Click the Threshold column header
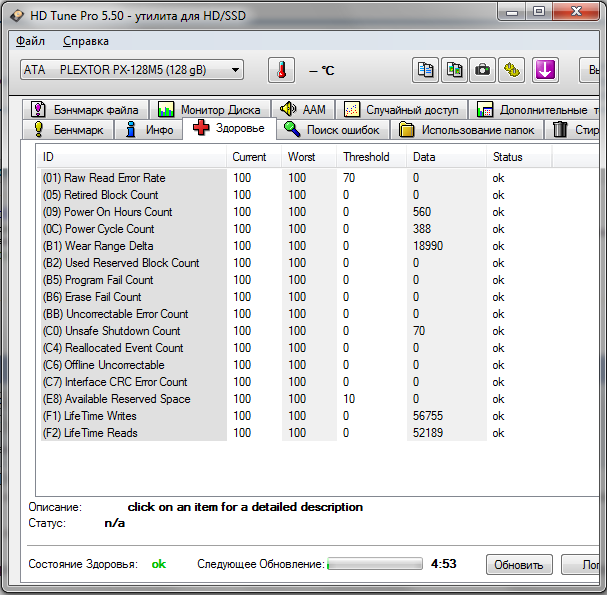 coord(372,157)
